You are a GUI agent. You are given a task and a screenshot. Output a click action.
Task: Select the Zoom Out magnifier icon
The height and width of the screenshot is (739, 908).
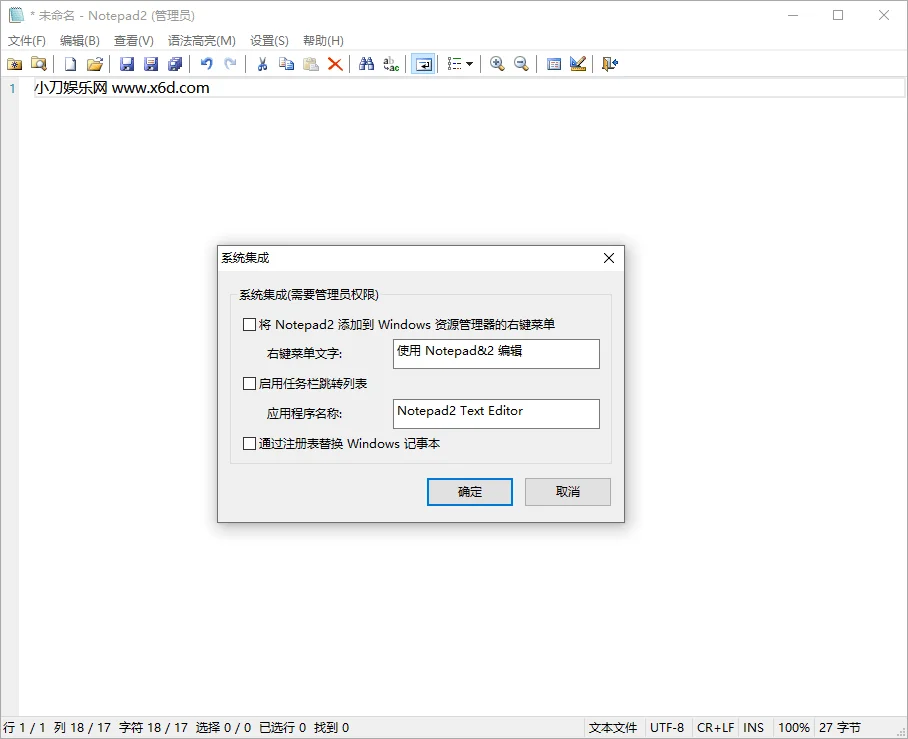(x=521, y=63)
